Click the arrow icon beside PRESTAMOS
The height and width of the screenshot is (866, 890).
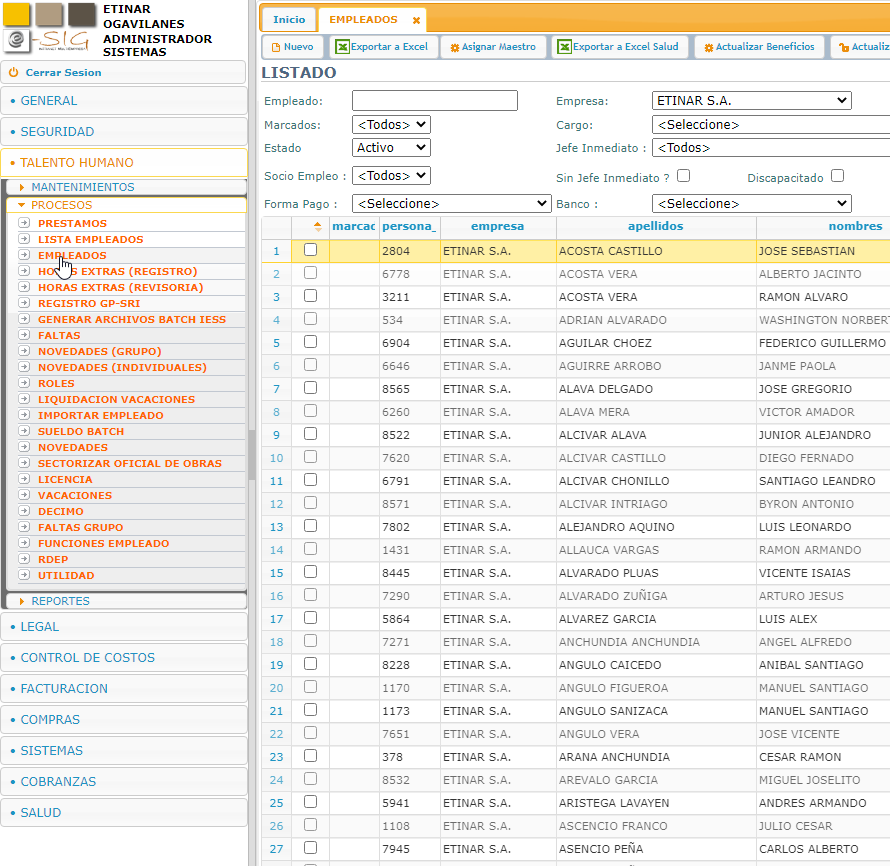[24, 224]
